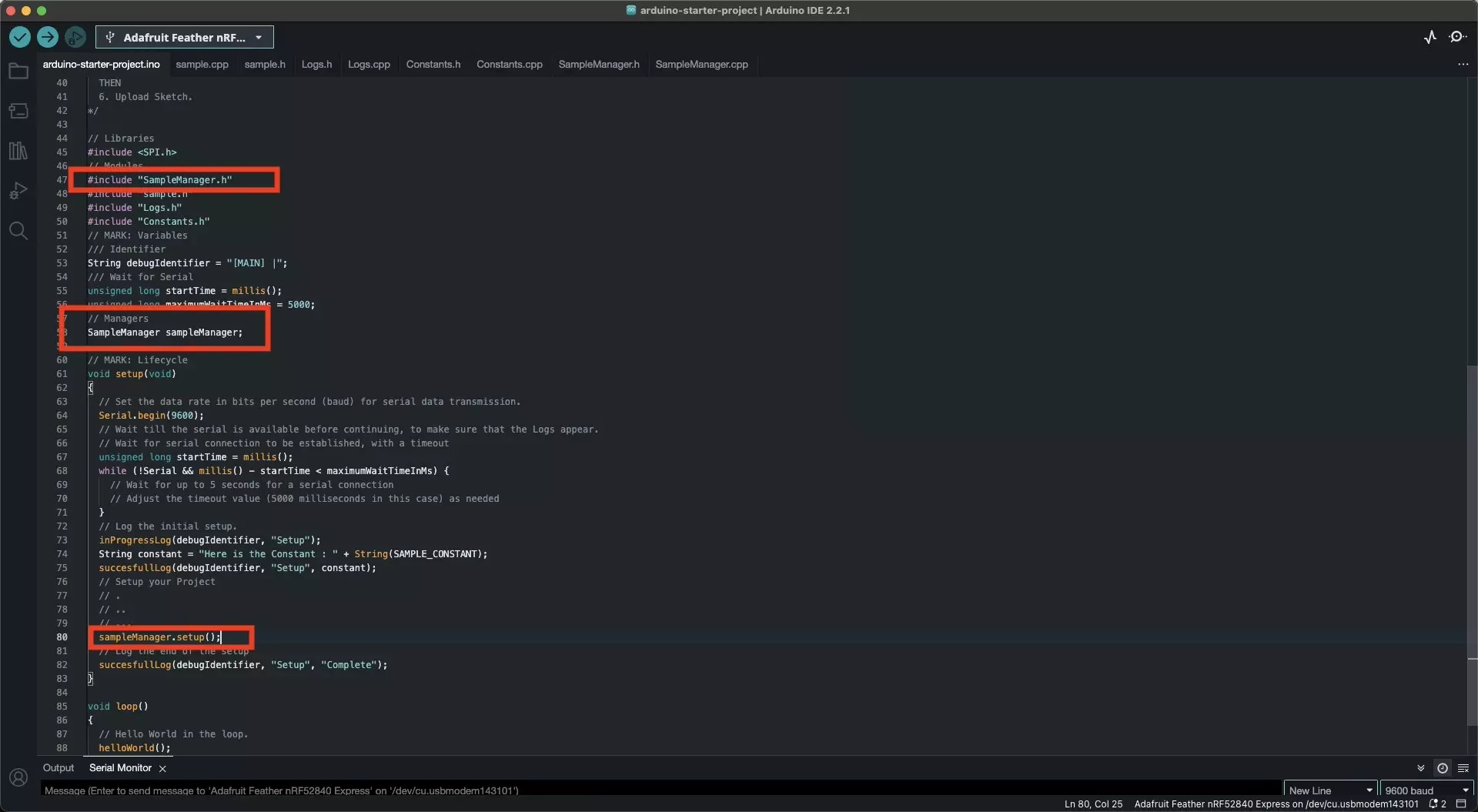
Task: Open the Sketchbook sidebar panel
Action: coord(18,70)
